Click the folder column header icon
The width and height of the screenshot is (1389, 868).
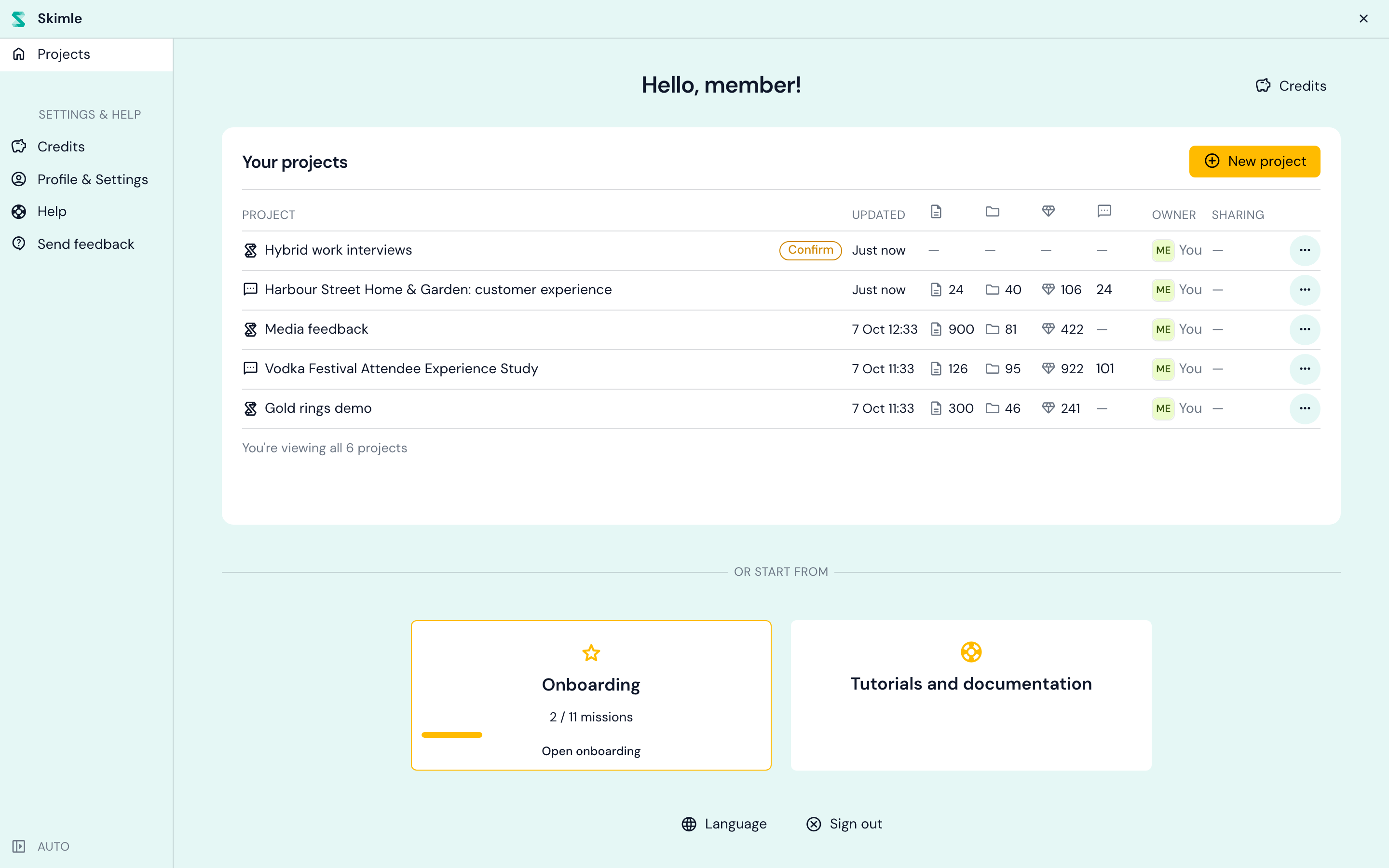tap(993, 212)
